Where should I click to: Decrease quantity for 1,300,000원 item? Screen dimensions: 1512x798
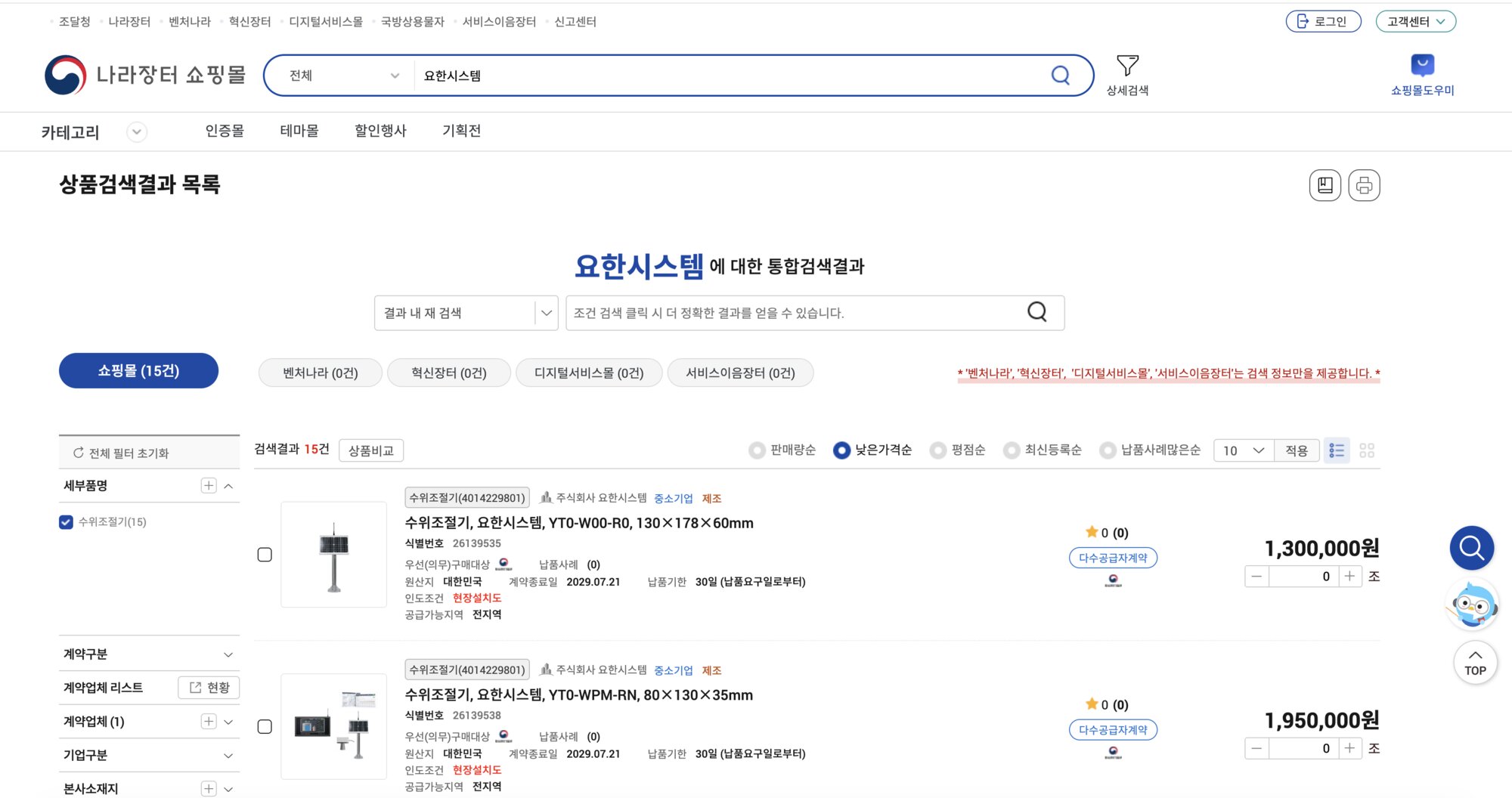point(1256,576)
